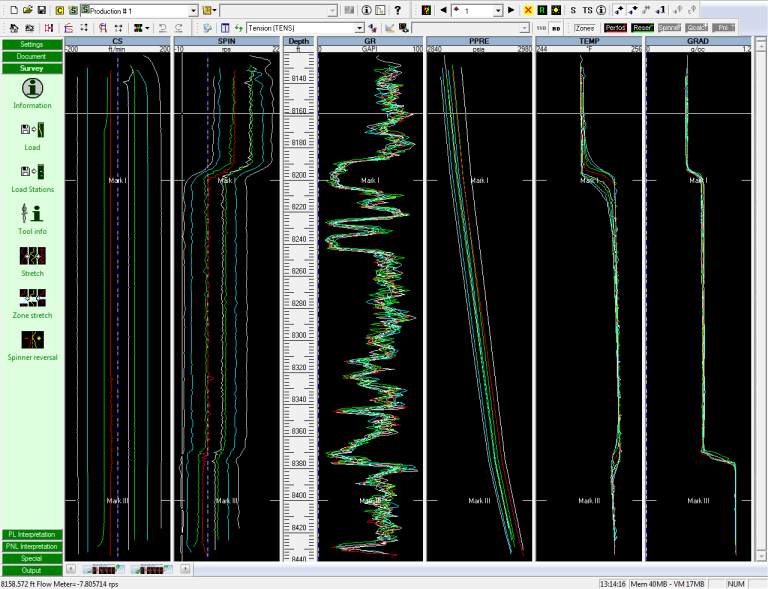Open the Document panel tab
Image resolution: width=768 pixels, height=589 pixels.
click(x=32, y=56)
